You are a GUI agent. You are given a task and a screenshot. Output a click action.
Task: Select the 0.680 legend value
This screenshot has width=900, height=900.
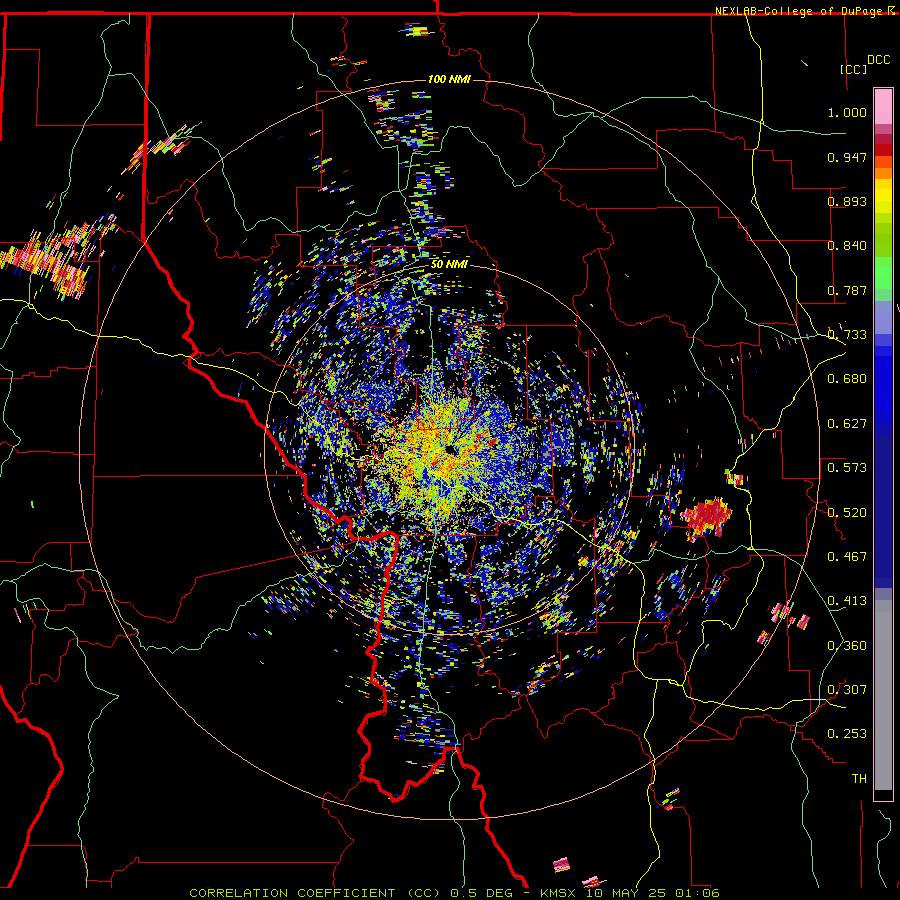847,379
